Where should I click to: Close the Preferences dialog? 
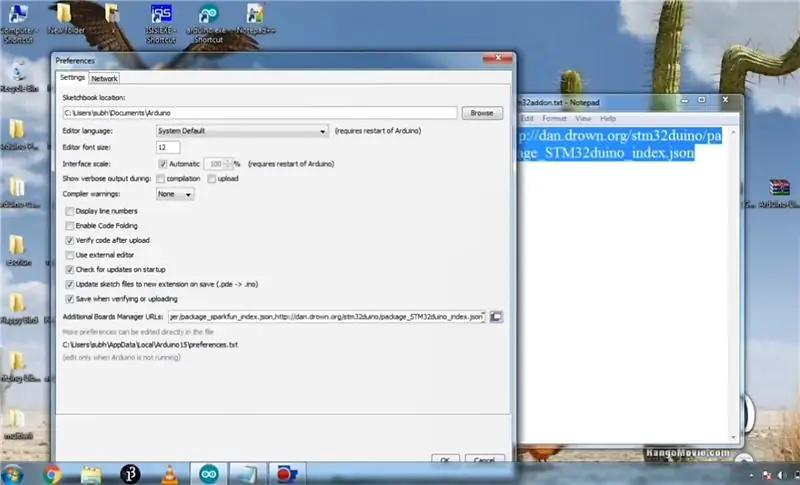pos(498,58)
